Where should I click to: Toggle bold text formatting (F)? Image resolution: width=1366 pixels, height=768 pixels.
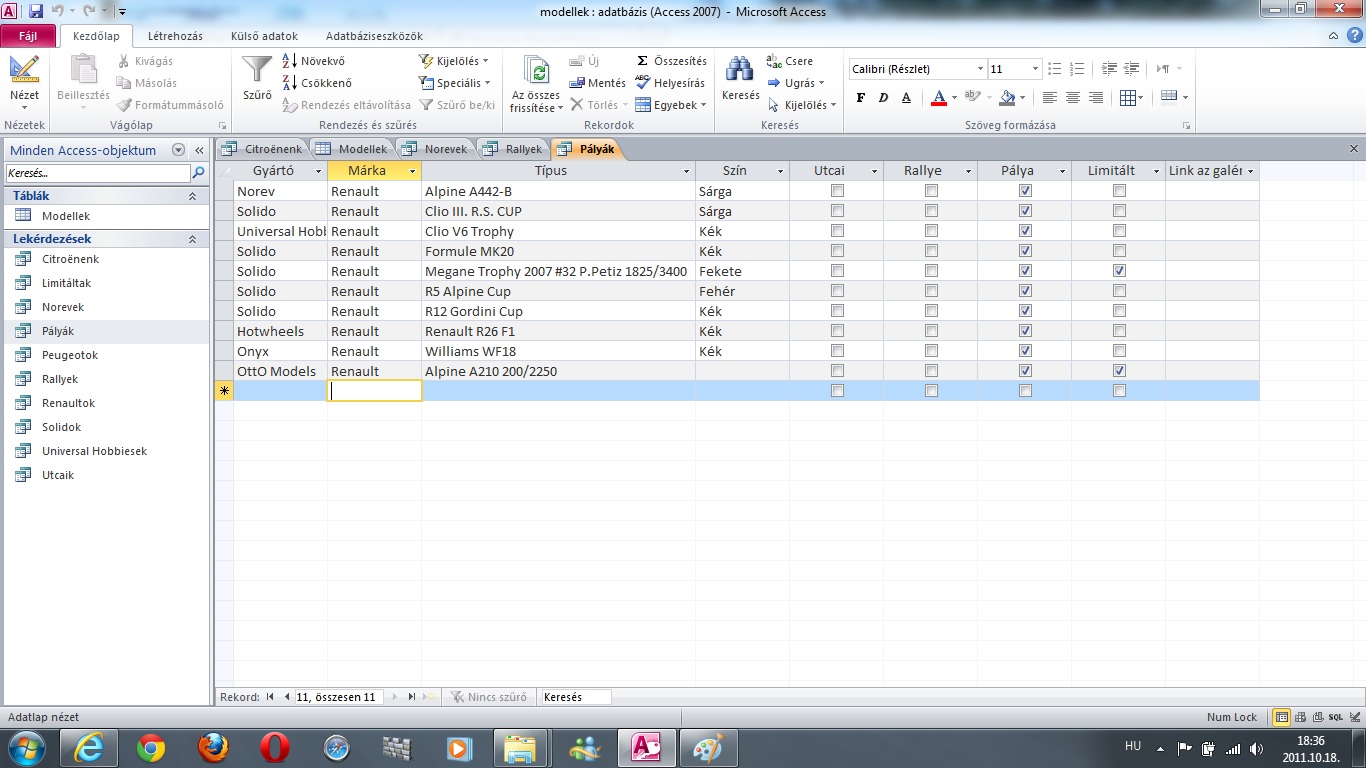tap(860, 98)
